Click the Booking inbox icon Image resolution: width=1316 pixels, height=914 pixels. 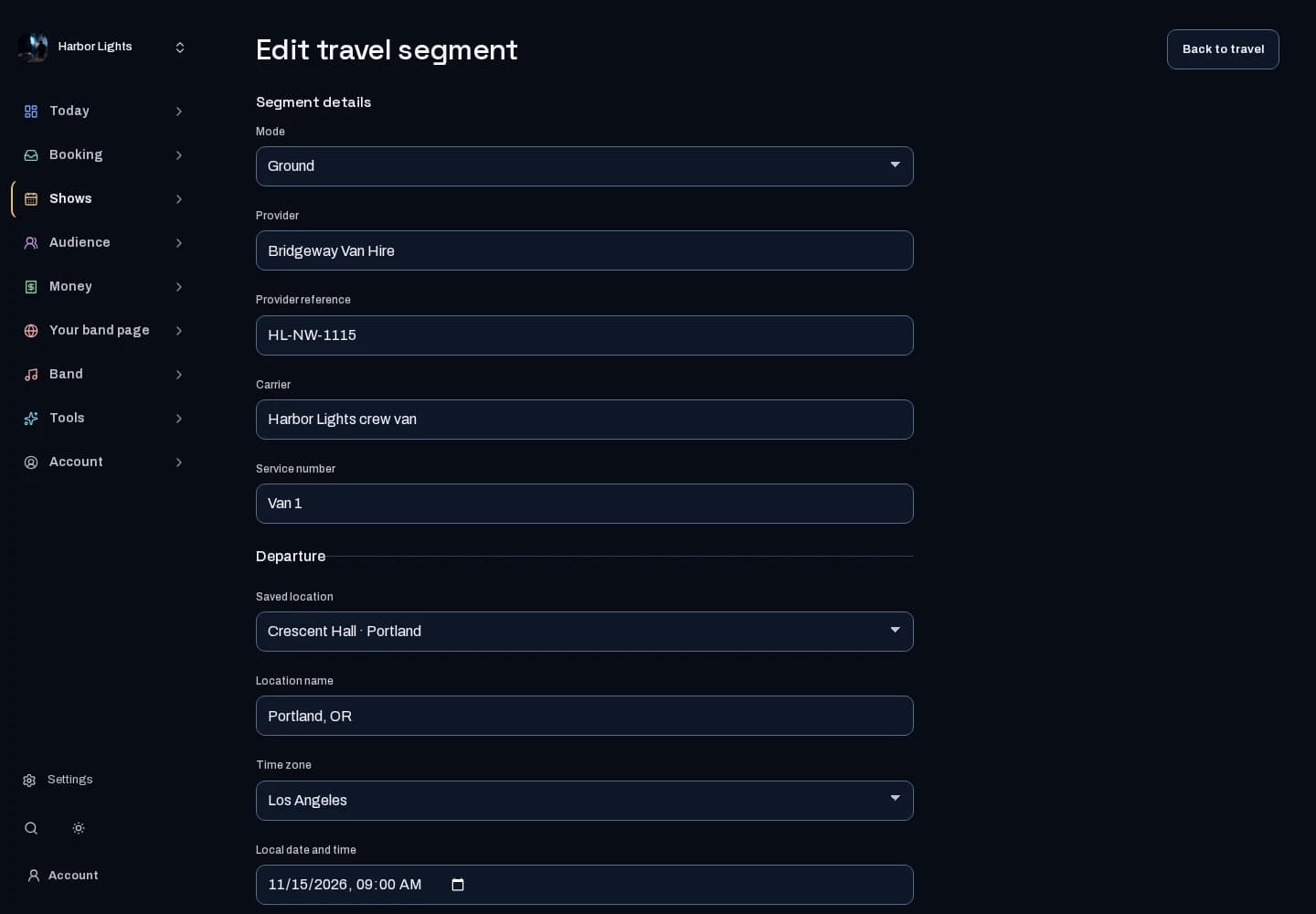pyautogui.click(x=31, y=155)
